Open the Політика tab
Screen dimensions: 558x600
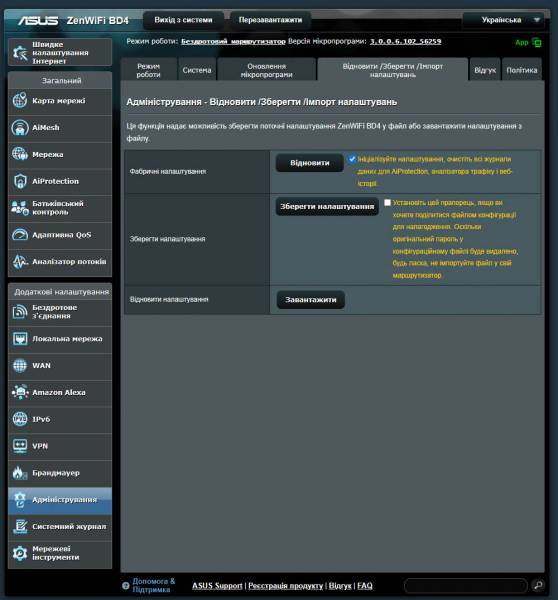click(522, 70)
